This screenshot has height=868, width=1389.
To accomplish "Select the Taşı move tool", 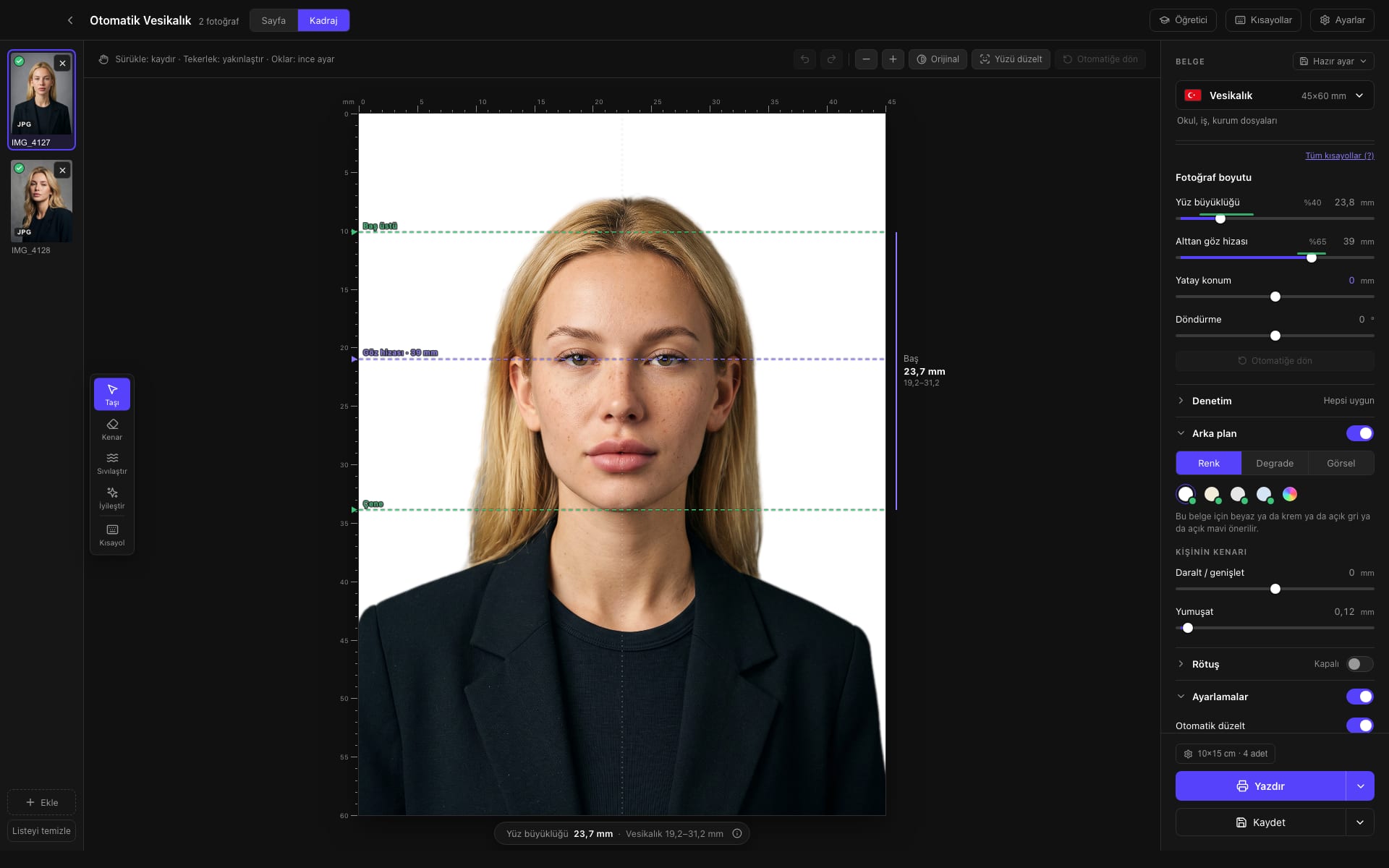I will pyautogui.click(x=112, y=394).
